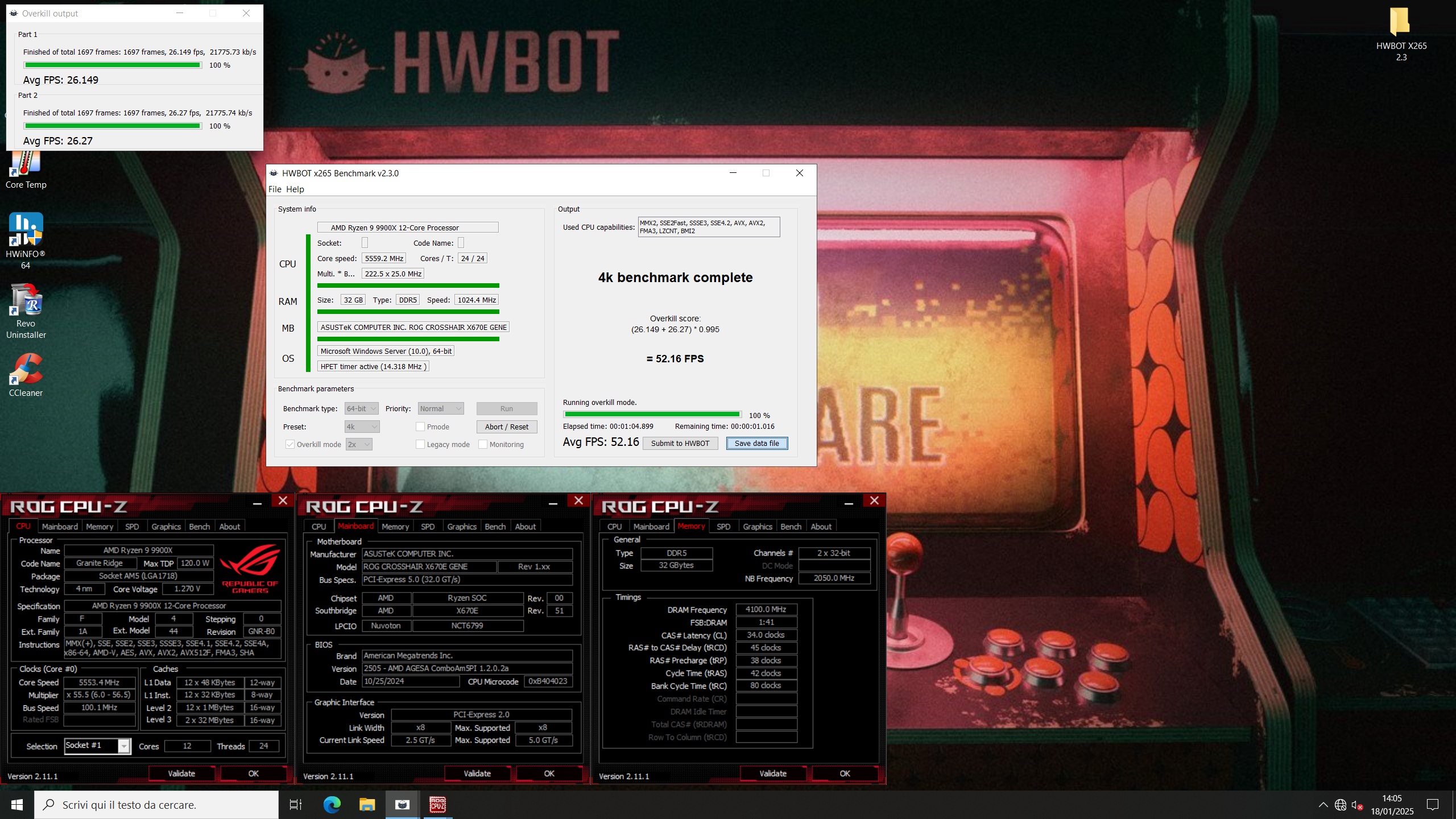
Task: Click the Run button
Action: point(506,408)
